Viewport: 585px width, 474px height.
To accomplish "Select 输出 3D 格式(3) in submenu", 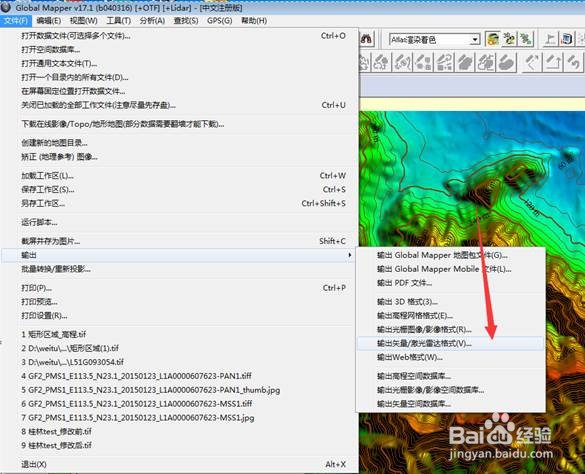I will click(451, 302).
